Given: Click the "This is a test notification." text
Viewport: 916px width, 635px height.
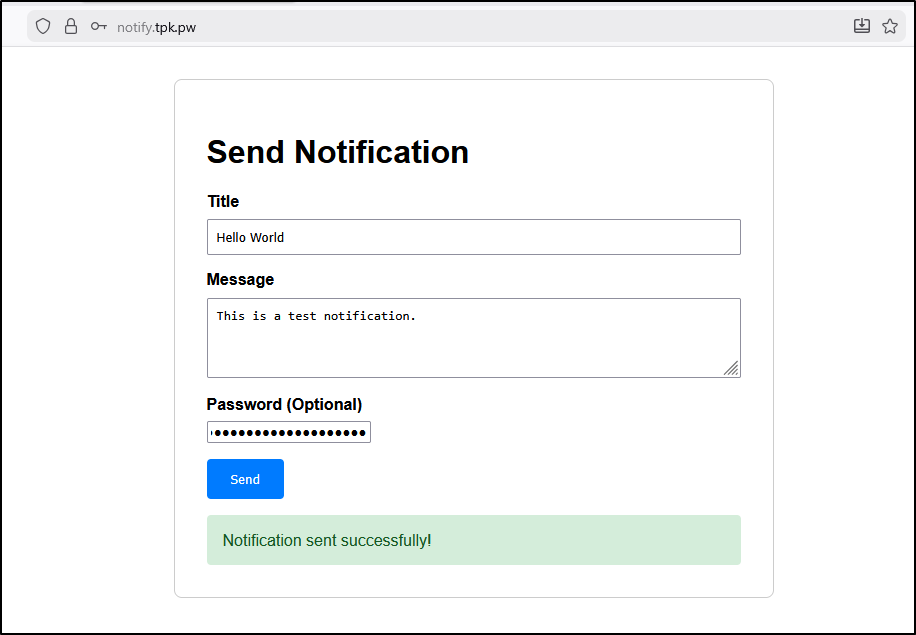Looking at the screenshot, I should pos(316,316).
